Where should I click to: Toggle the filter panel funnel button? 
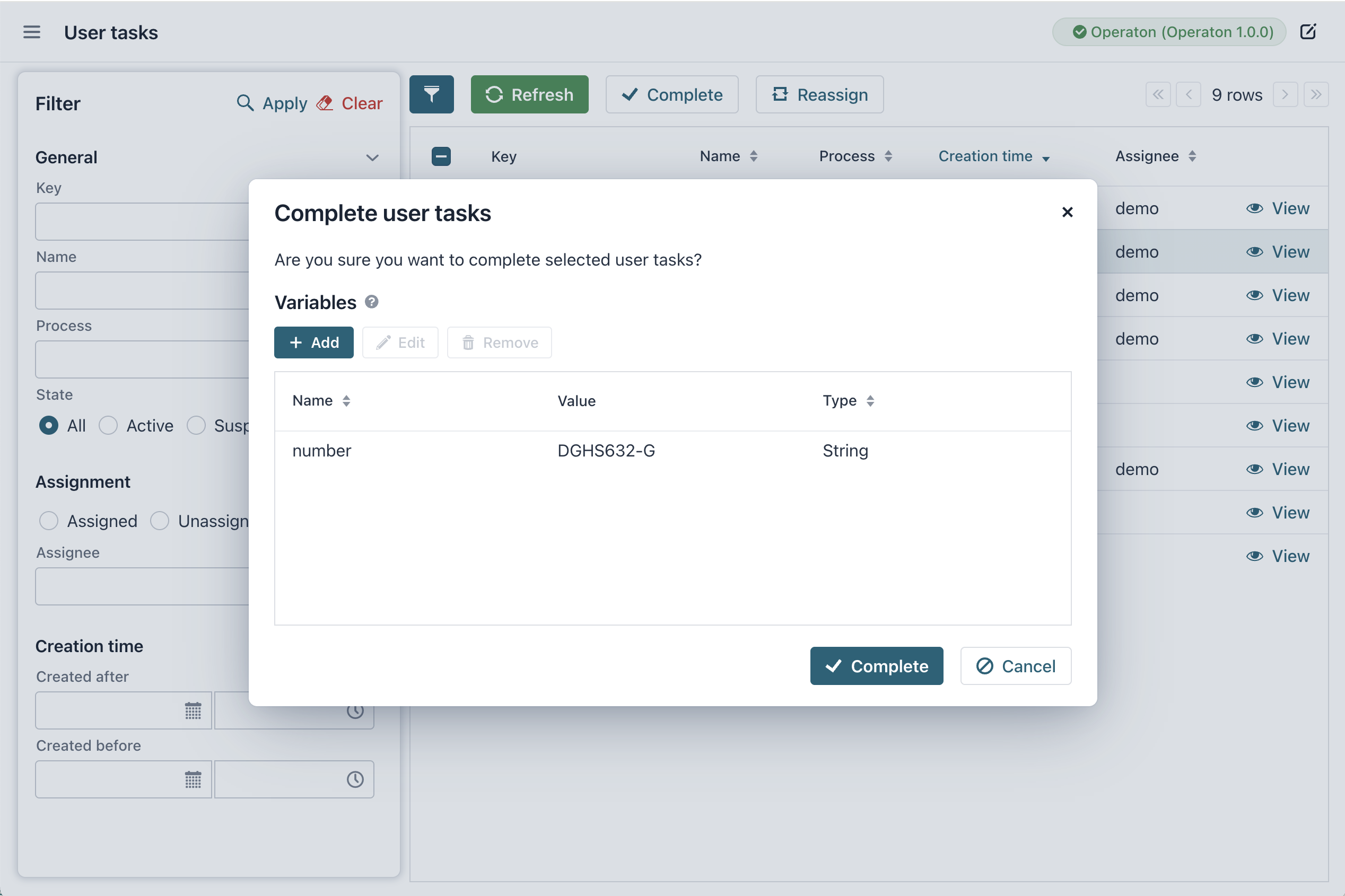(x=432, y=94)
